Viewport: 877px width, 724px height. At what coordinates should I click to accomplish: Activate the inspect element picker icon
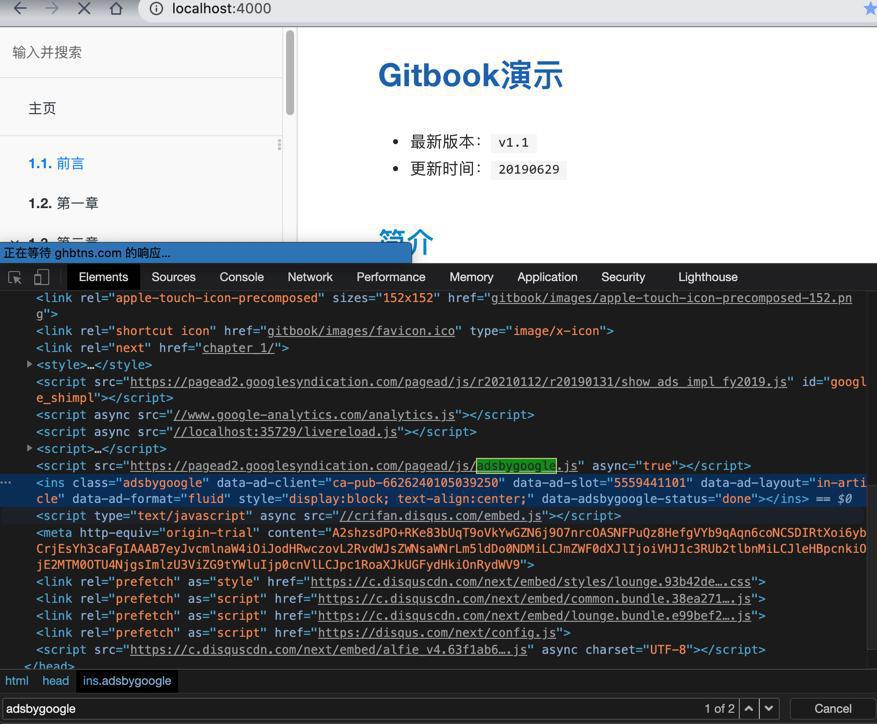15,277
